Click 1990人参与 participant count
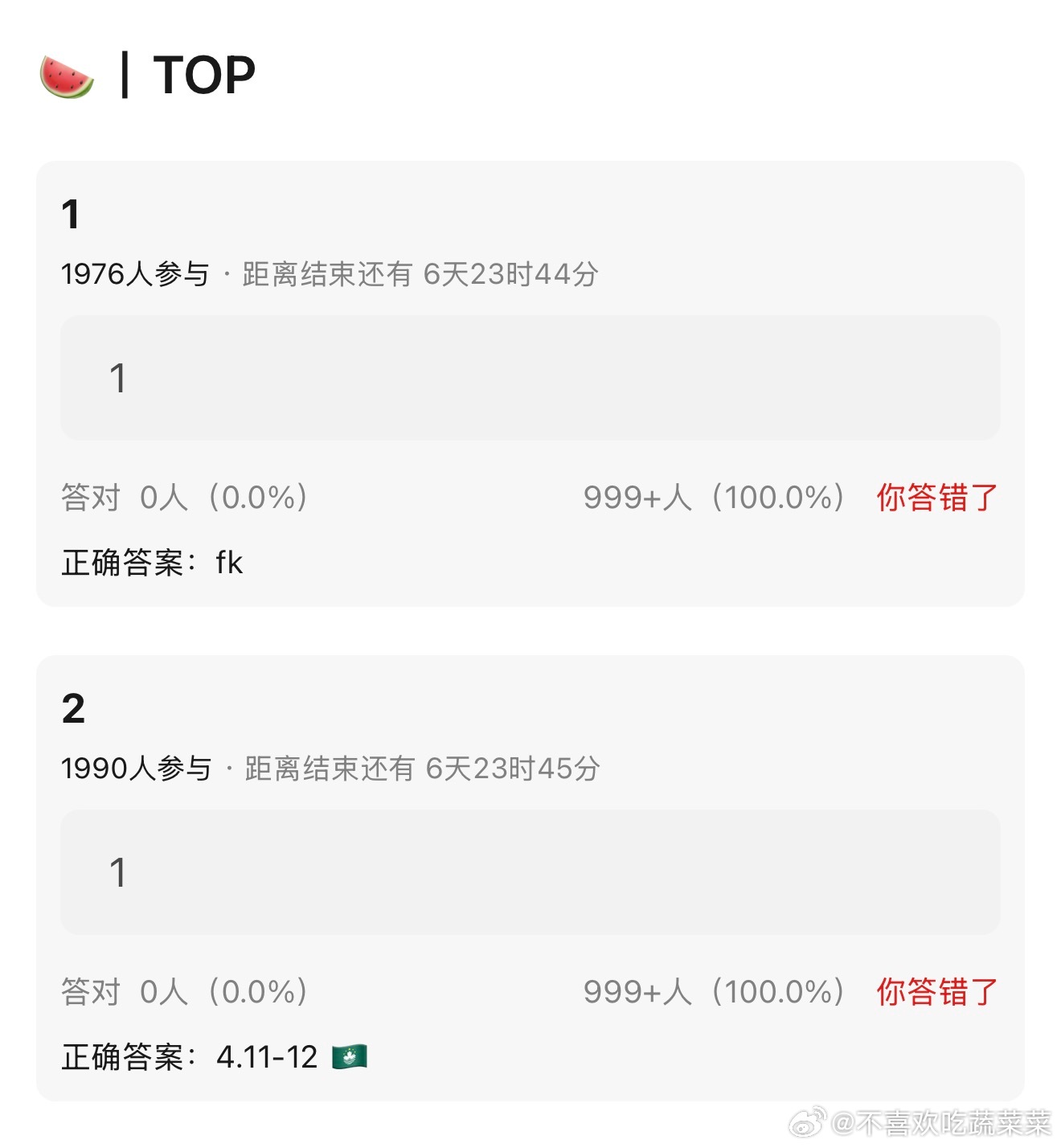1061x1148 pixels. click(x=136, y=769)
